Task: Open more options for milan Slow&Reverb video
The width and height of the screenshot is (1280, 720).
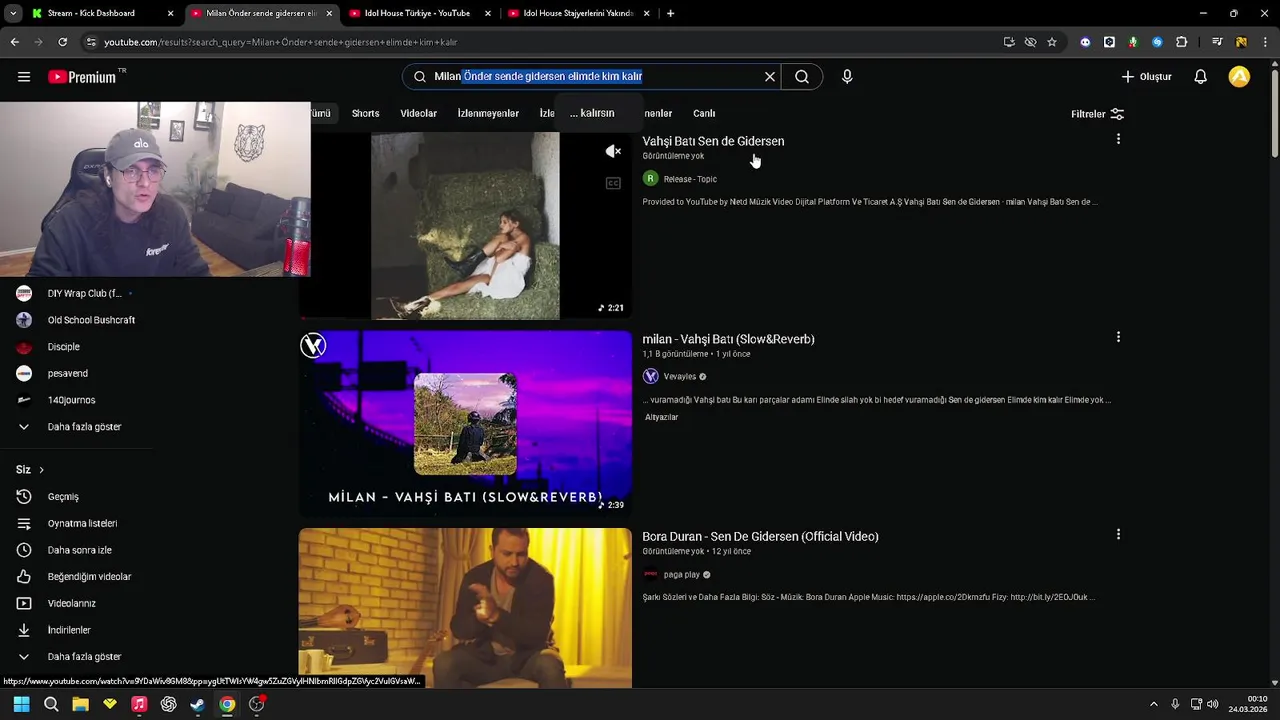Action: 1118,337
